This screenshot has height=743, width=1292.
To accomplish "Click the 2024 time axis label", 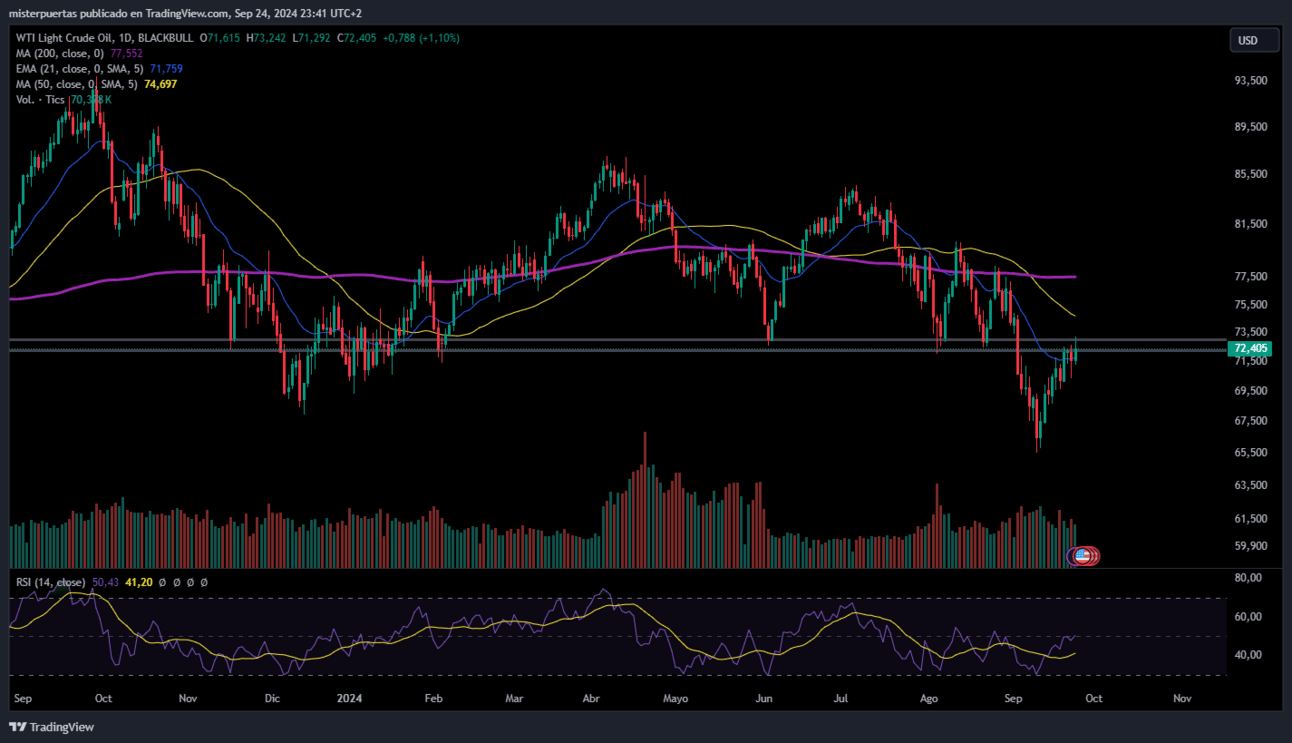I will (x=350, y=698).
